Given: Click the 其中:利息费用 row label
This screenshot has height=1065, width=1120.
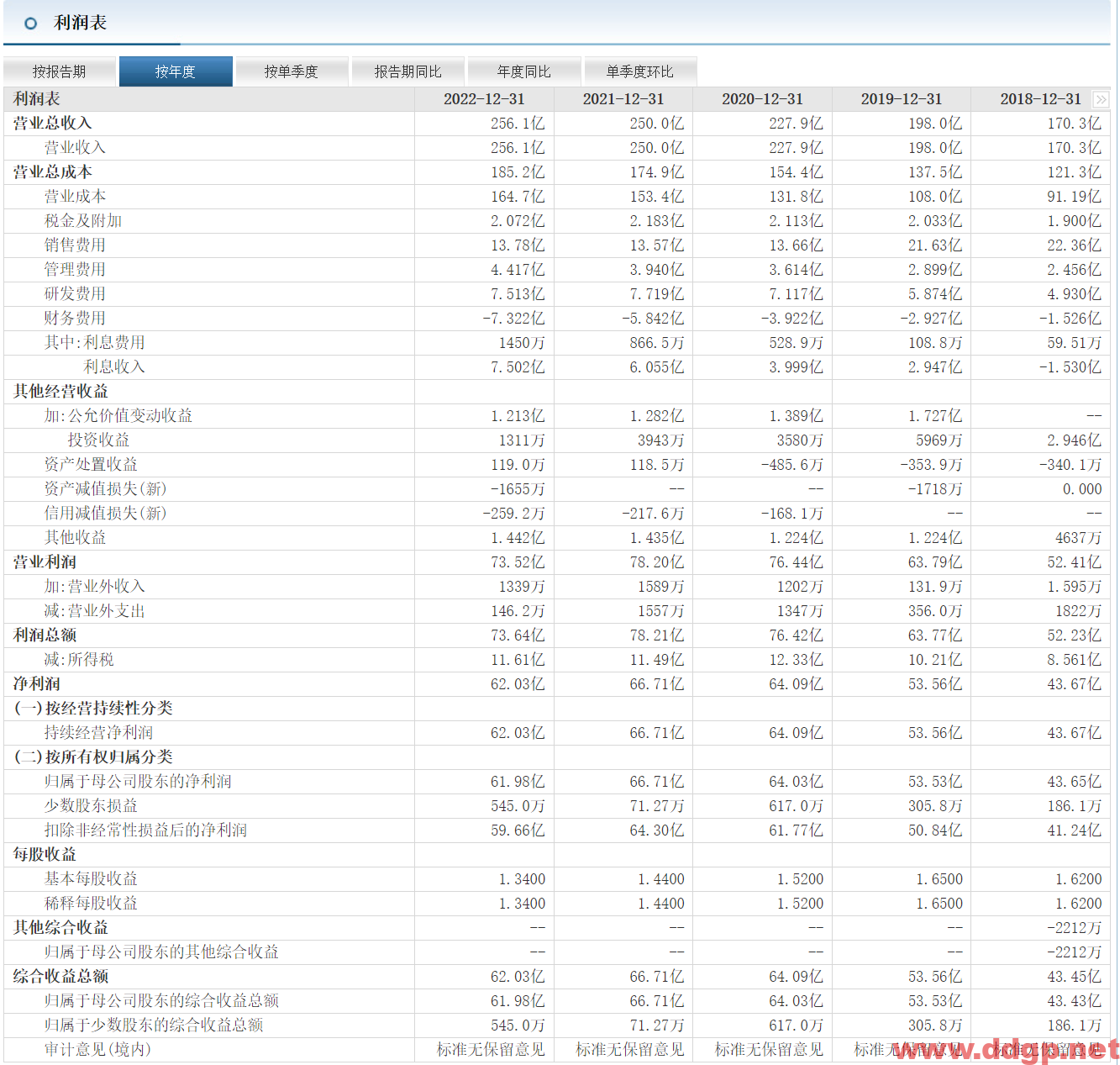Looking at the screenshot, I should (95, 343).
